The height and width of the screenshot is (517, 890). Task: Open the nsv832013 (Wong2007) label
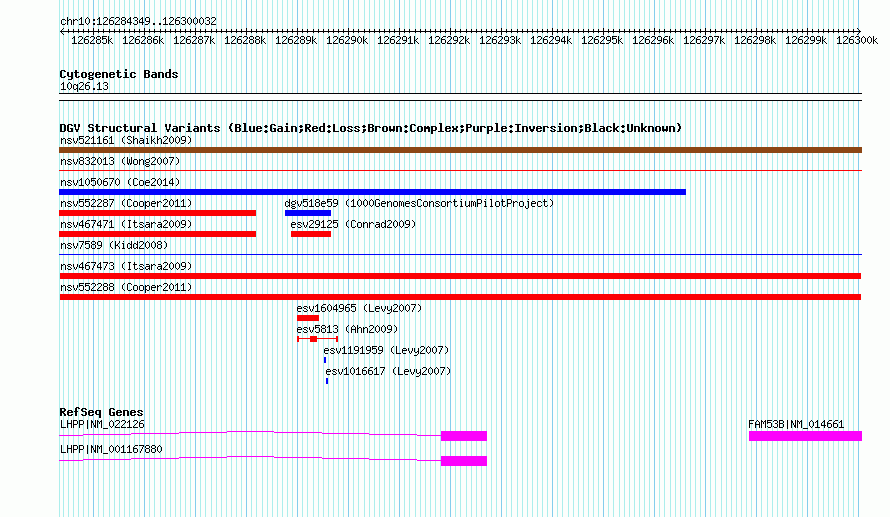pyautogui.click(x=120, y=161)
